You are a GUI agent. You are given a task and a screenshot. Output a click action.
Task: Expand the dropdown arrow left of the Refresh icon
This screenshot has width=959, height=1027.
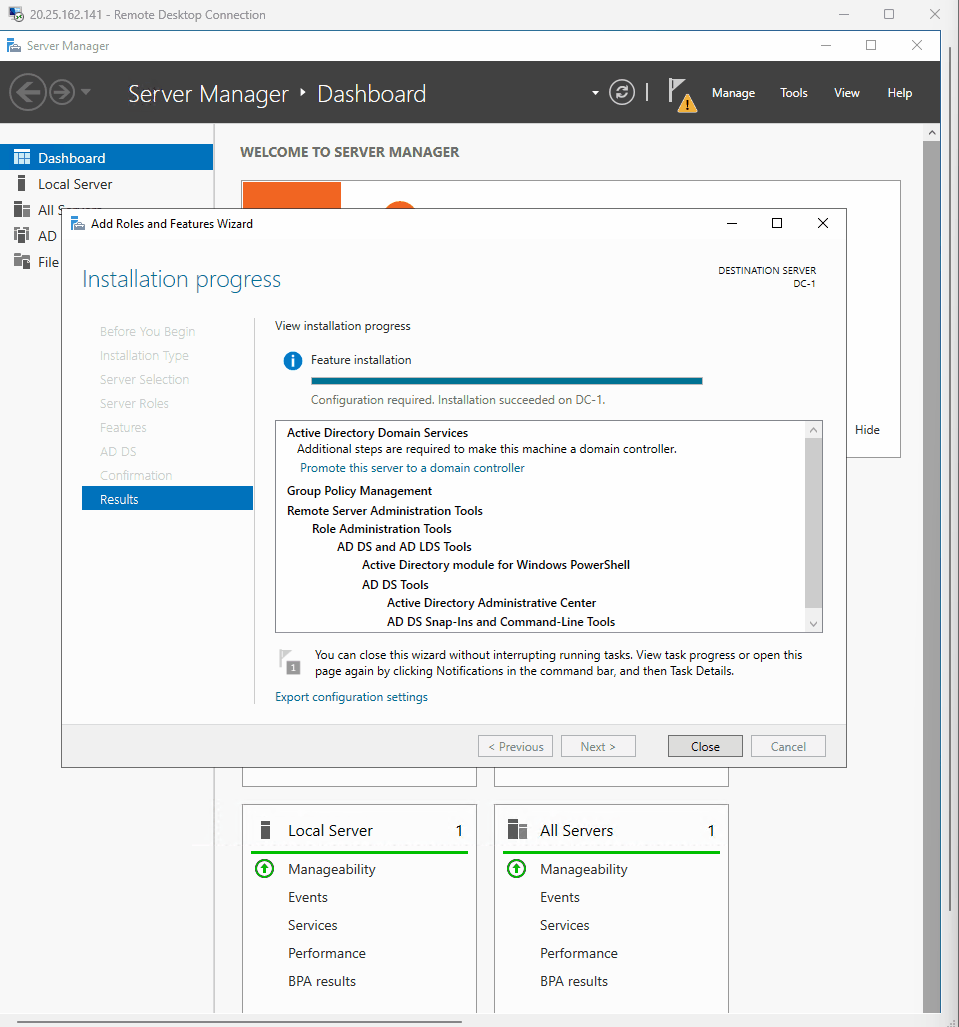tap(595, 93)
